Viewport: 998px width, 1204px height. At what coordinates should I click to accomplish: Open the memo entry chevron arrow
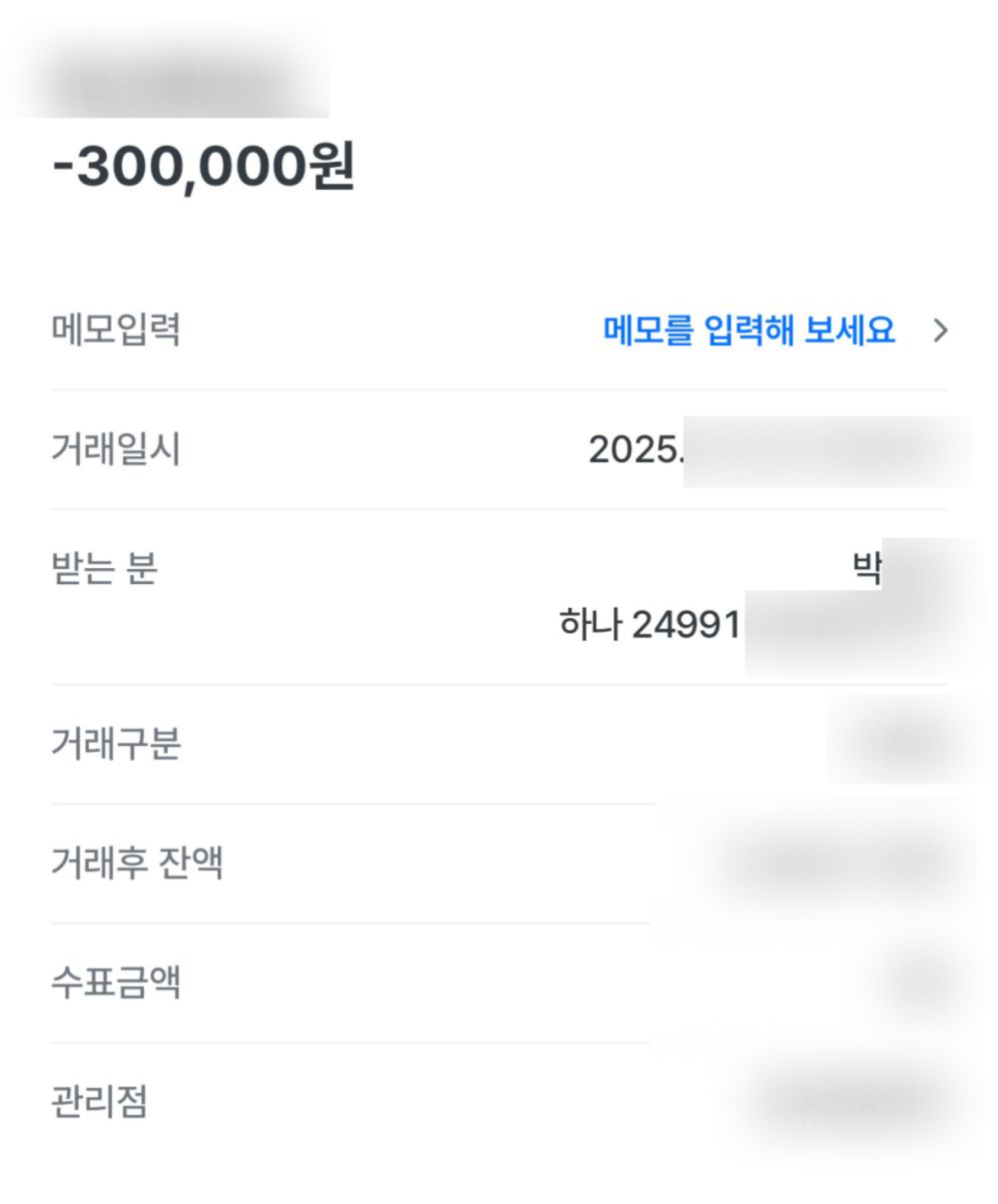pos(939,330)
